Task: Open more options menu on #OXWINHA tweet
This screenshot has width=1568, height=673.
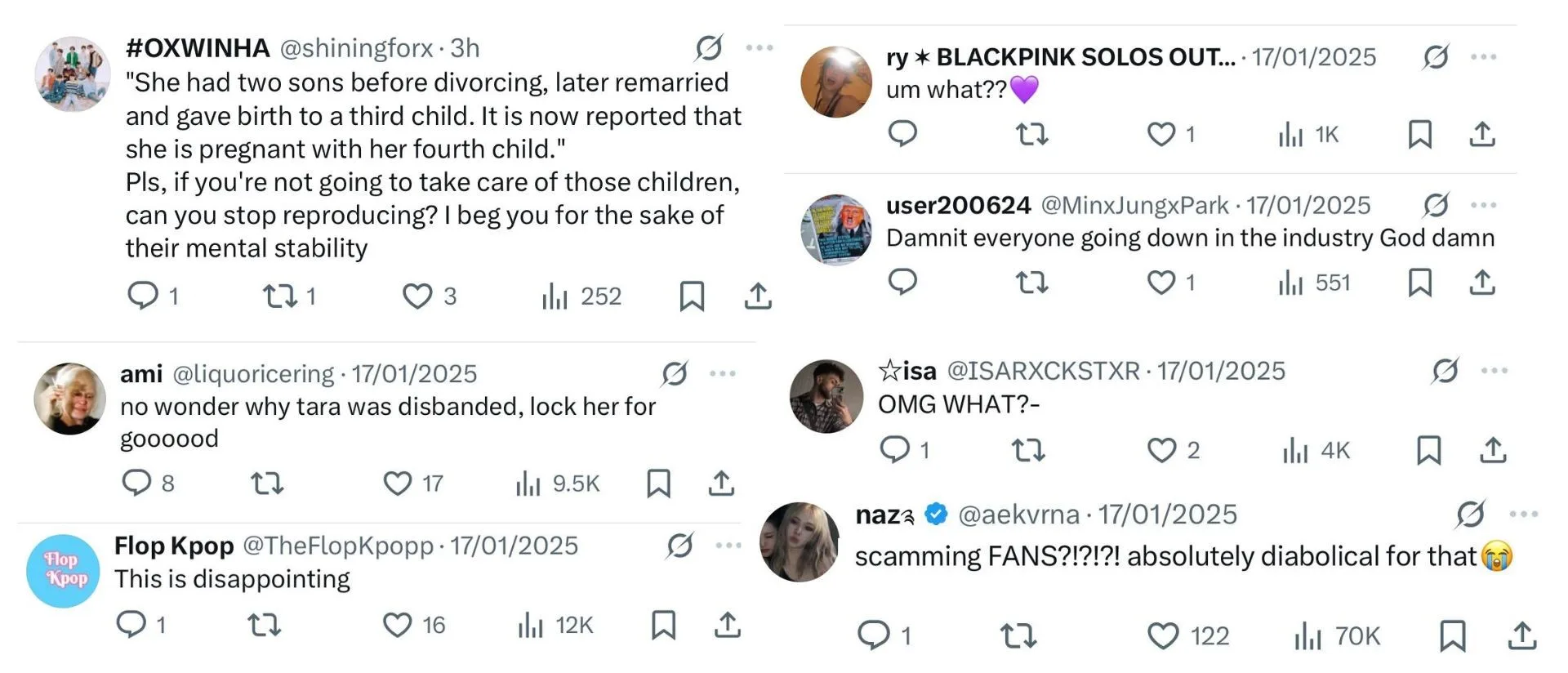Action: click(x=759, y=48)
